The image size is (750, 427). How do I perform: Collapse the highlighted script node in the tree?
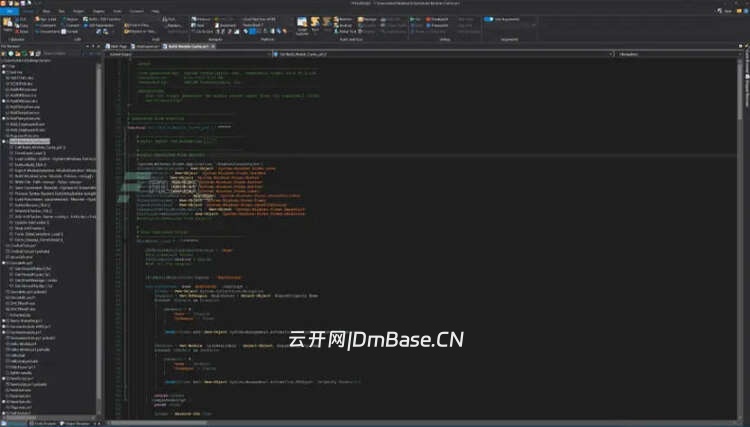click(4, 141)
